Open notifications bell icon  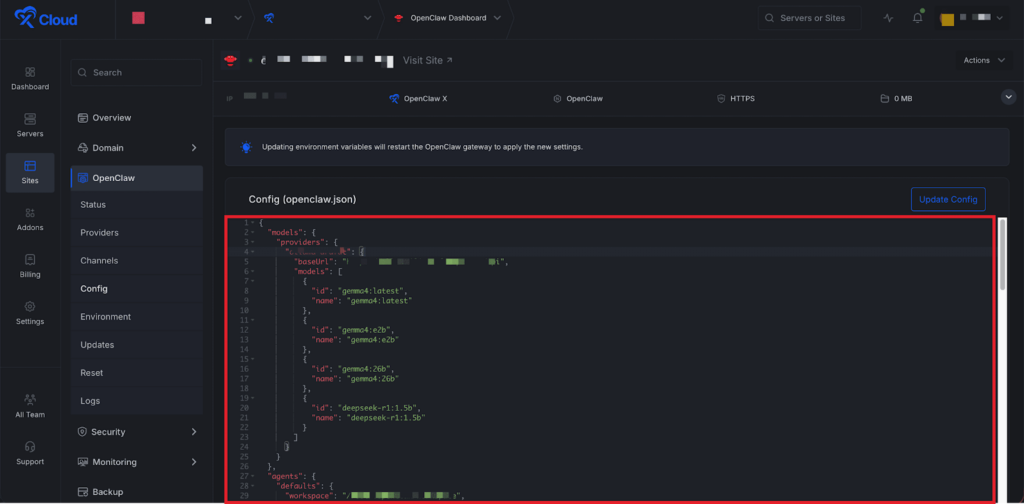click(x=918, y=18)
